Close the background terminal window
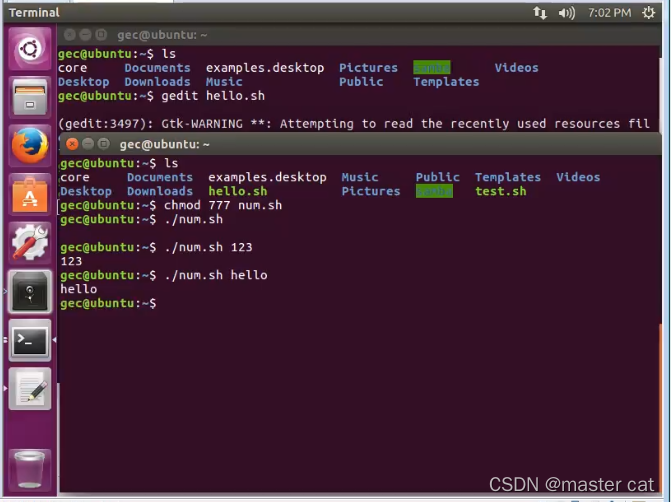 point(69,35)
